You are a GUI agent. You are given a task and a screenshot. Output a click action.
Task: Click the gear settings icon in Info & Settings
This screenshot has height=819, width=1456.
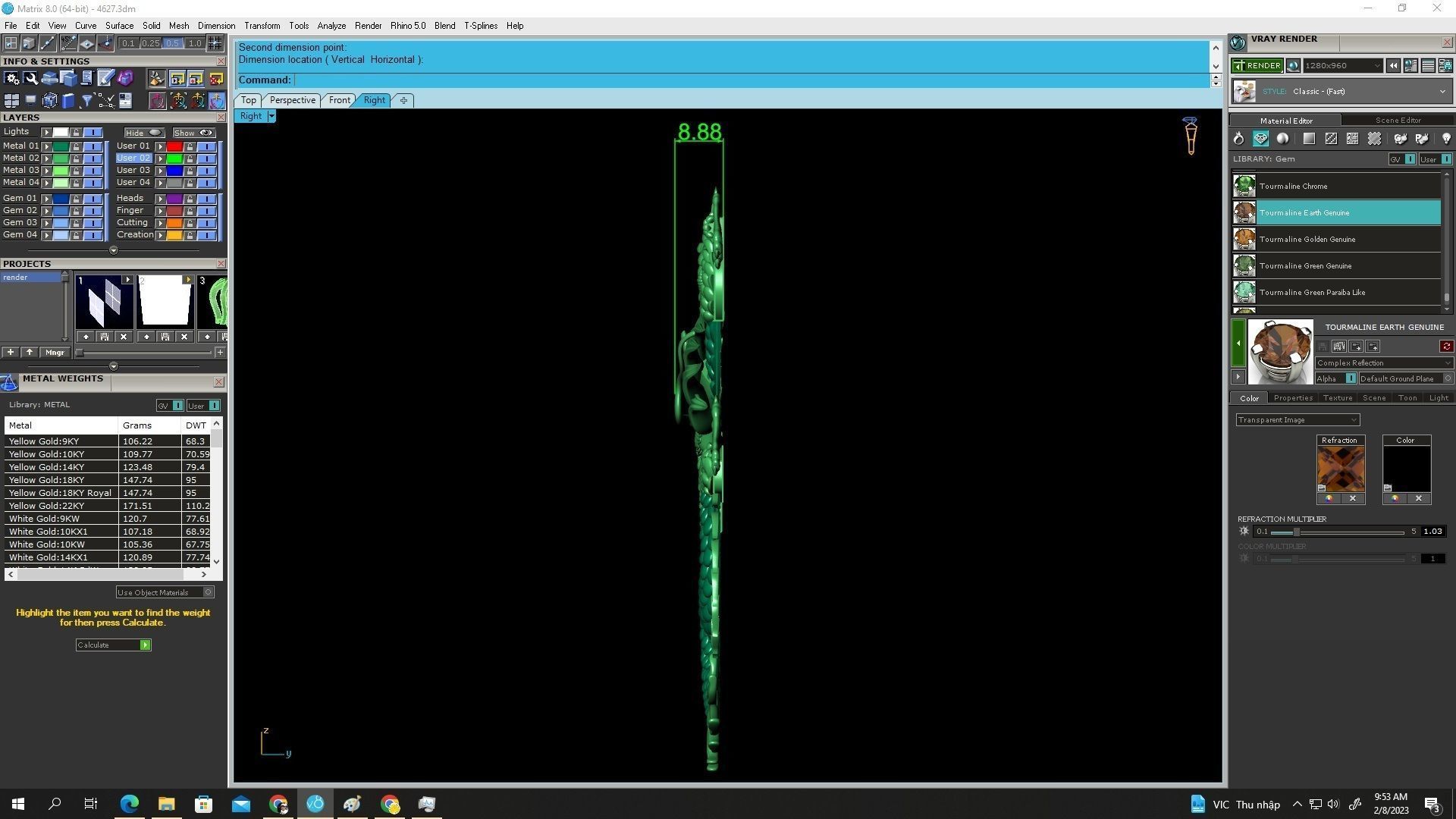(11, 78)
